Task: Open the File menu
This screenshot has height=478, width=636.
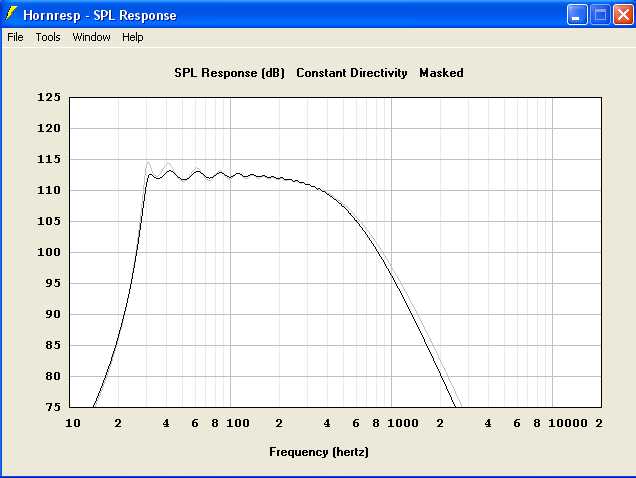Action: pyautogui.click(x=15, y=37)
